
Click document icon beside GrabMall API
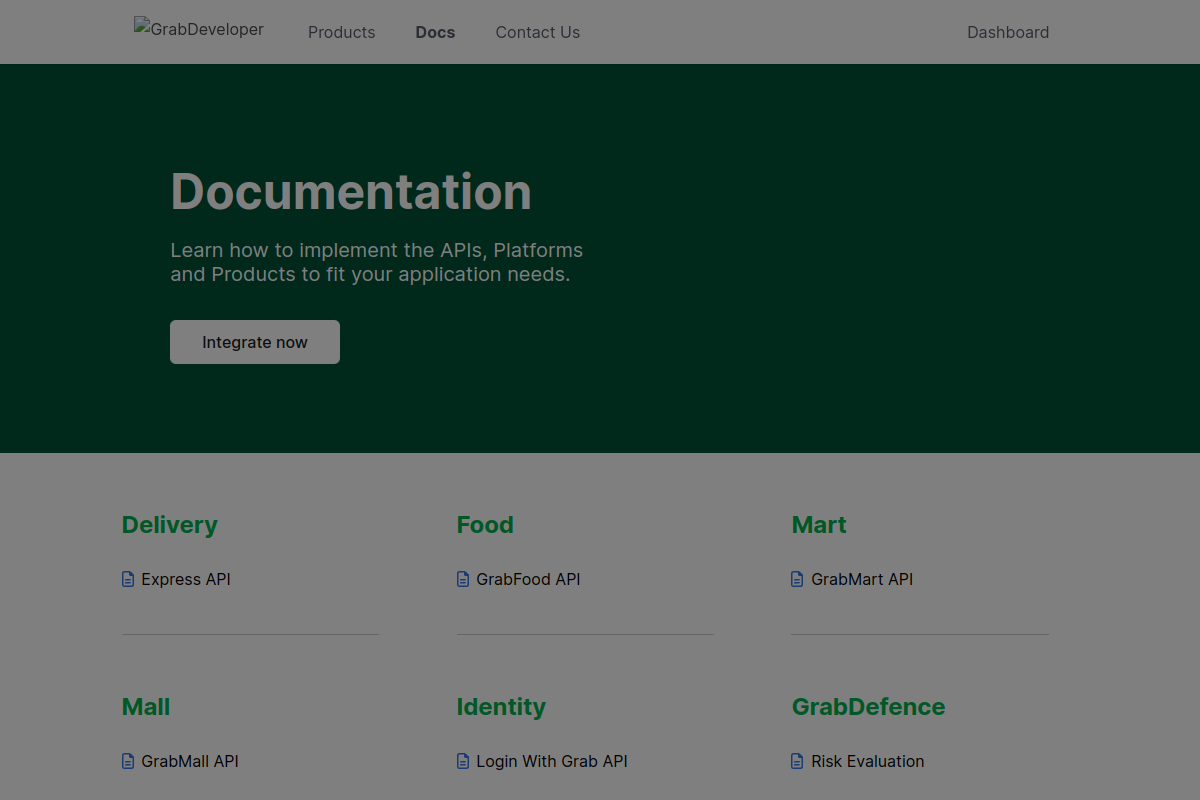(128, 761)
